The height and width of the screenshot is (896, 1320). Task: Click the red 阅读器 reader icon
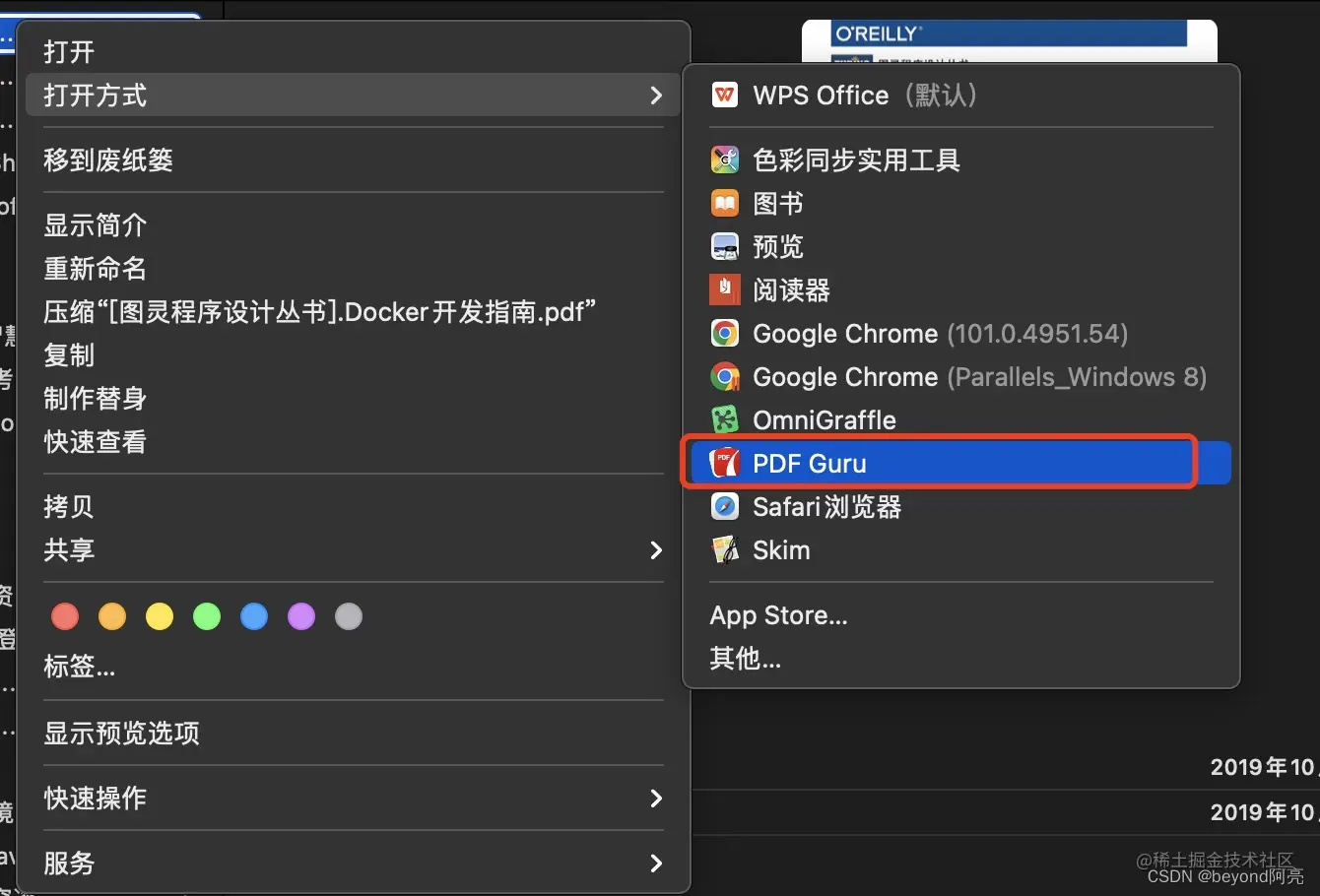coord(725,290)
